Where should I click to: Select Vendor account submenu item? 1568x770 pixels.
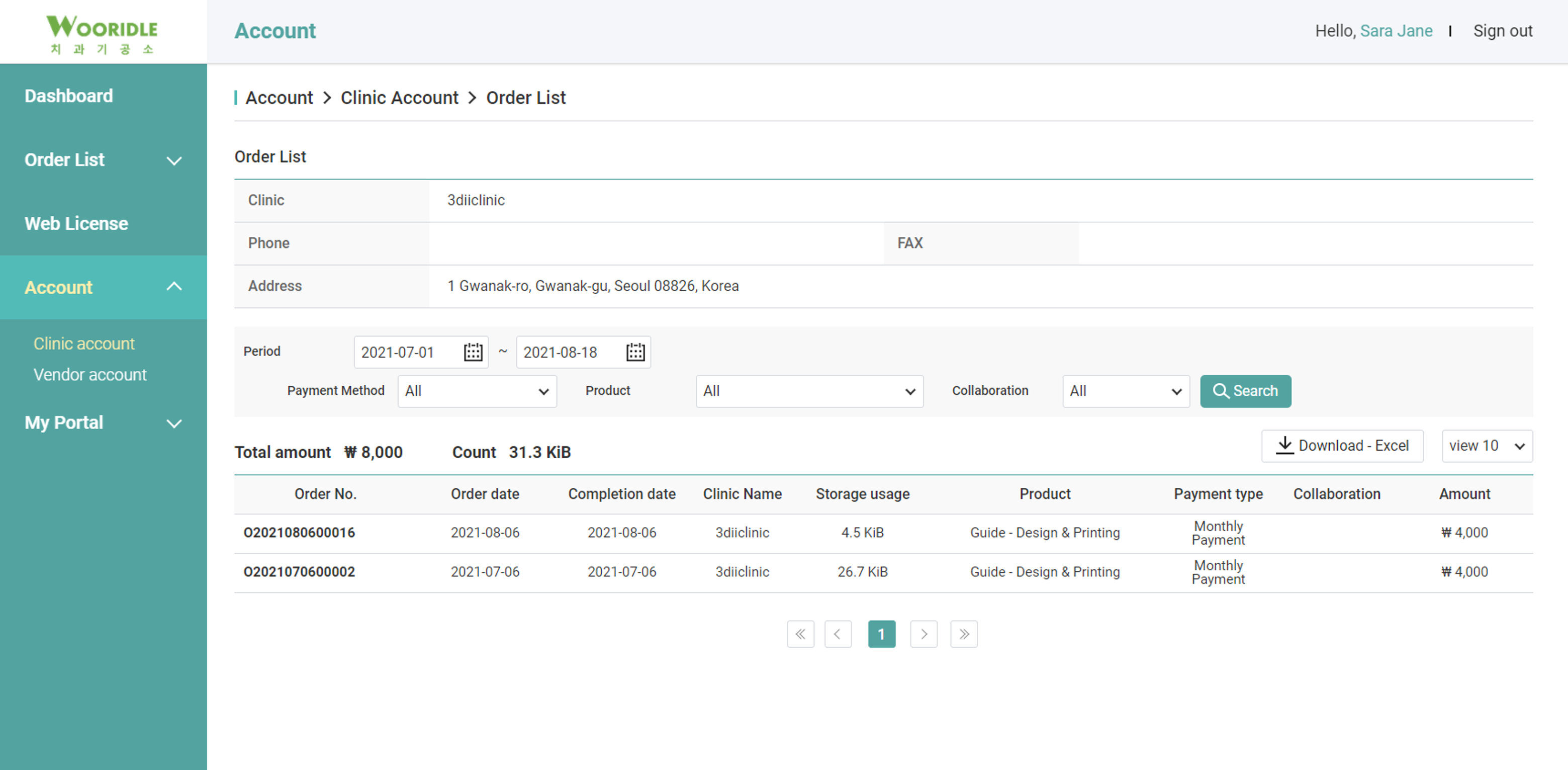(90, 375)
